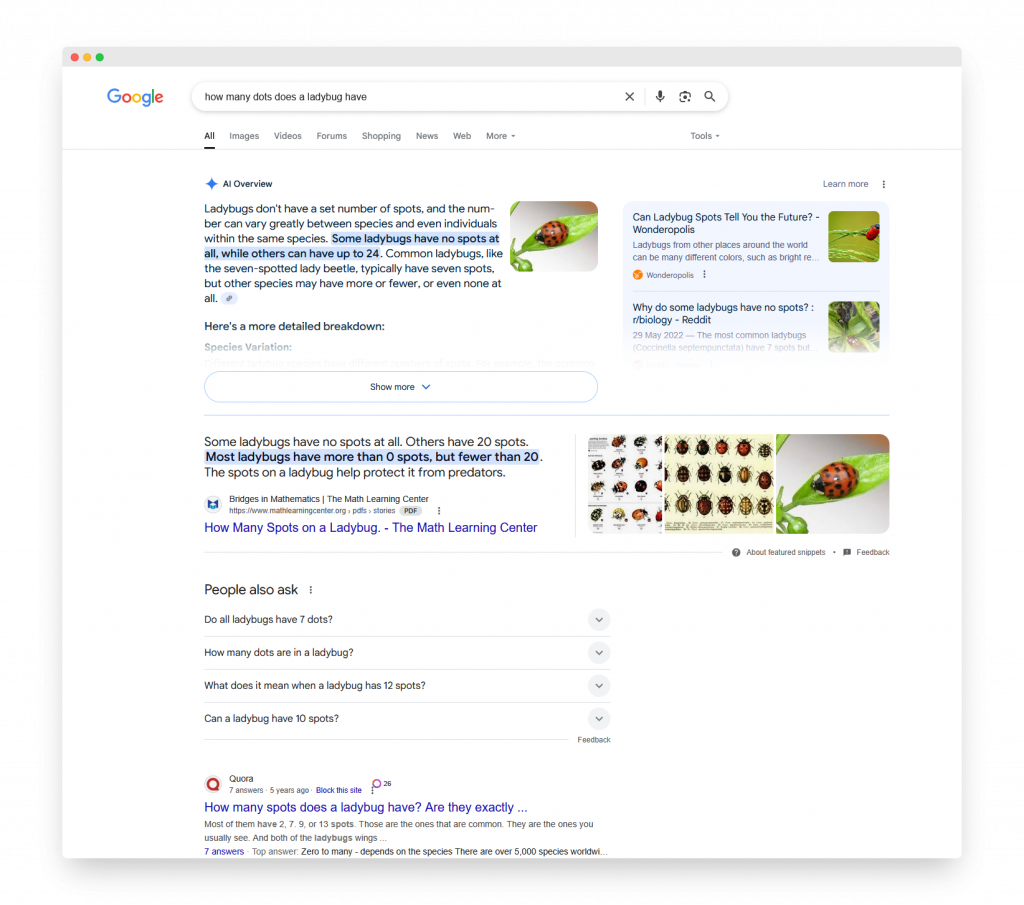Click the macOS red close button
Image resolution: width=1024 pixels, height=905 pixels.
75,57
